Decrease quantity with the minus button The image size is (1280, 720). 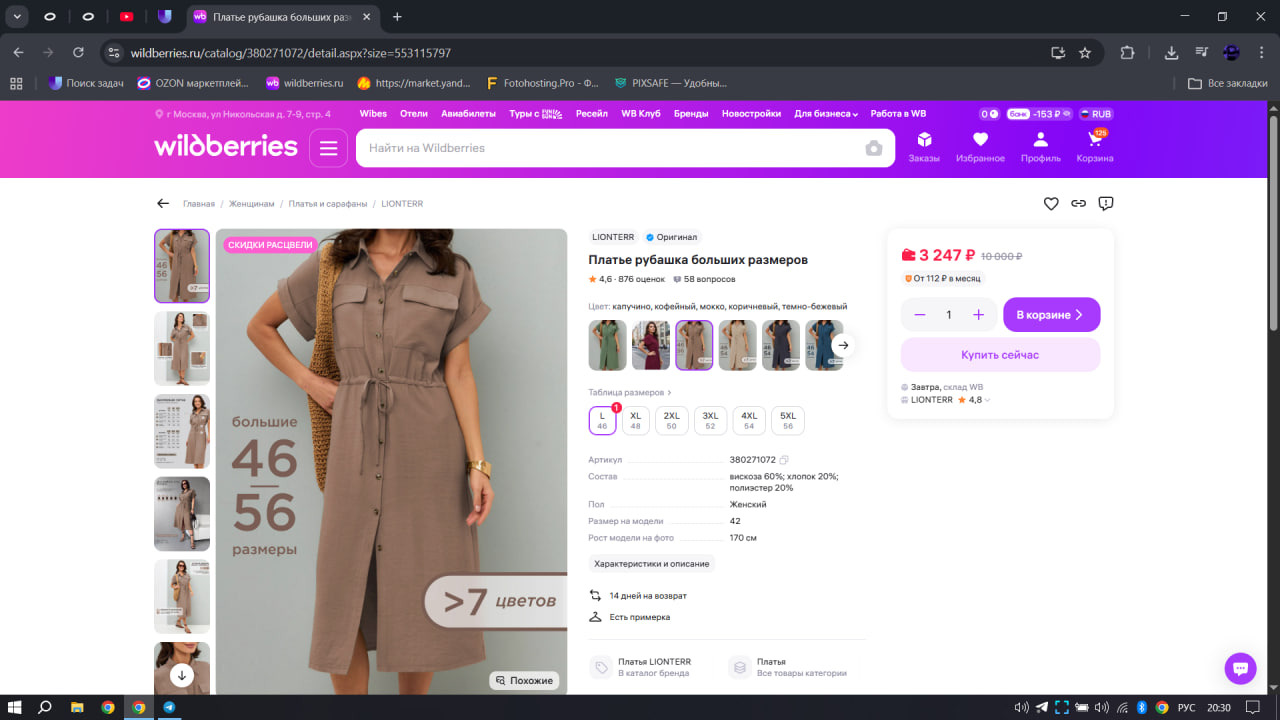920,315
